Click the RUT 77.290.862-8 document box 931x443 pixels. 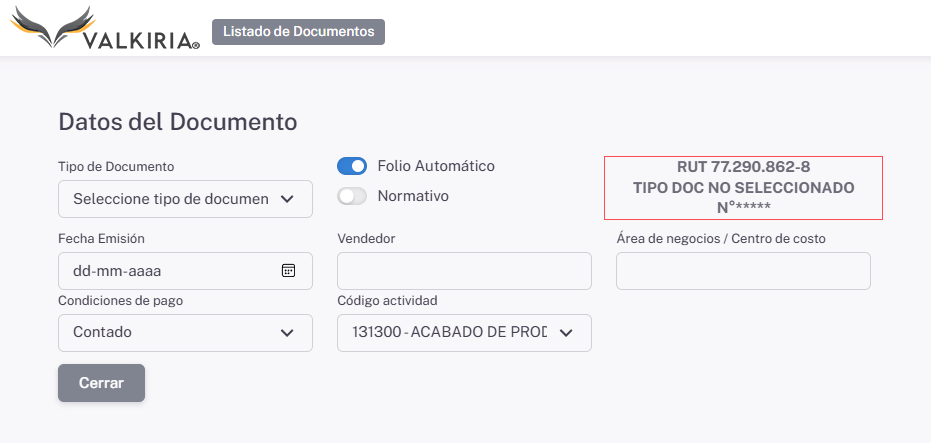click(743, 187)
